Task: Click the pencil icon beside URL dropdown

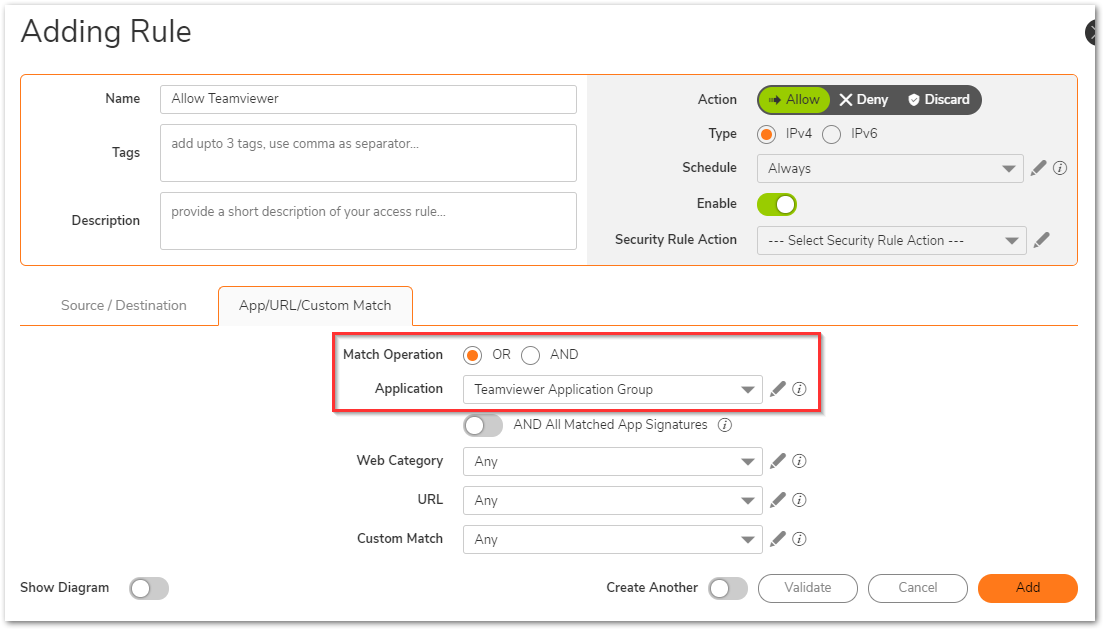Action: [x=778, y=500]
